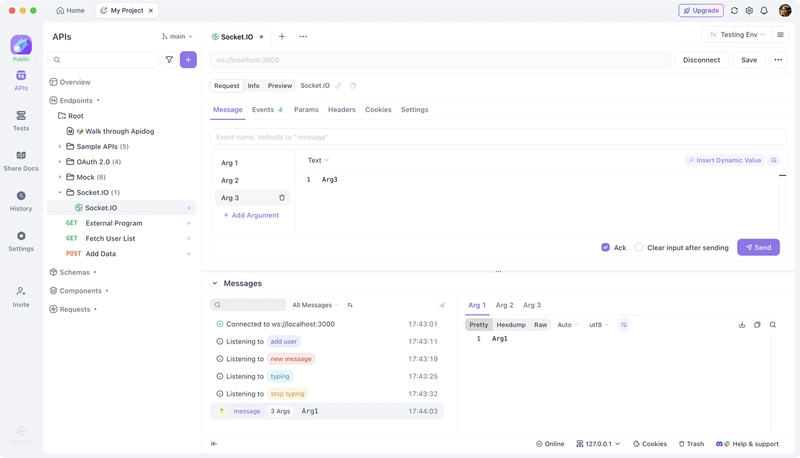Image resolution: width=800 pixels, height=458 pixels.
Task: Click the Invite icon in sidebar
Action: [x=21, y=297]
